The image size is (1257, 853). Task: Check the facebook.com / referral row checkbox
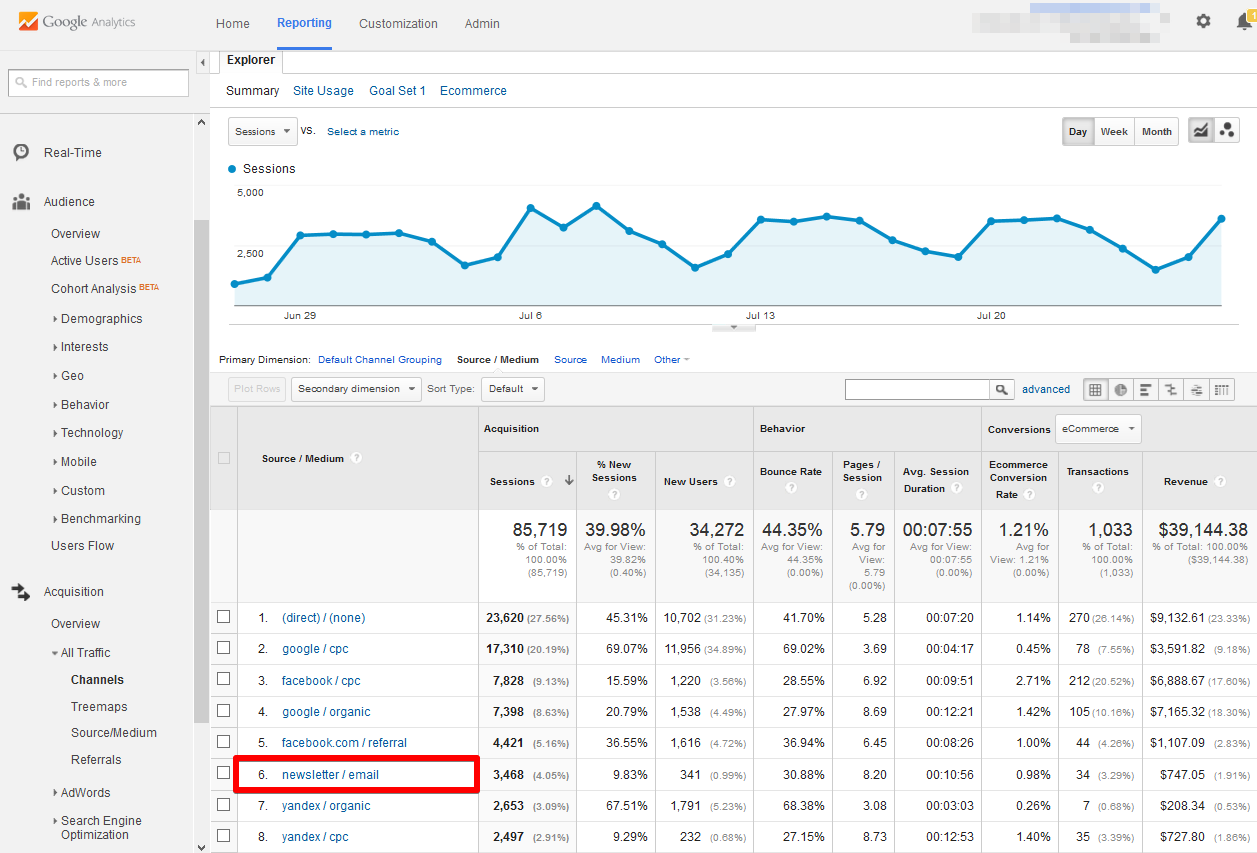click(224, 742)
